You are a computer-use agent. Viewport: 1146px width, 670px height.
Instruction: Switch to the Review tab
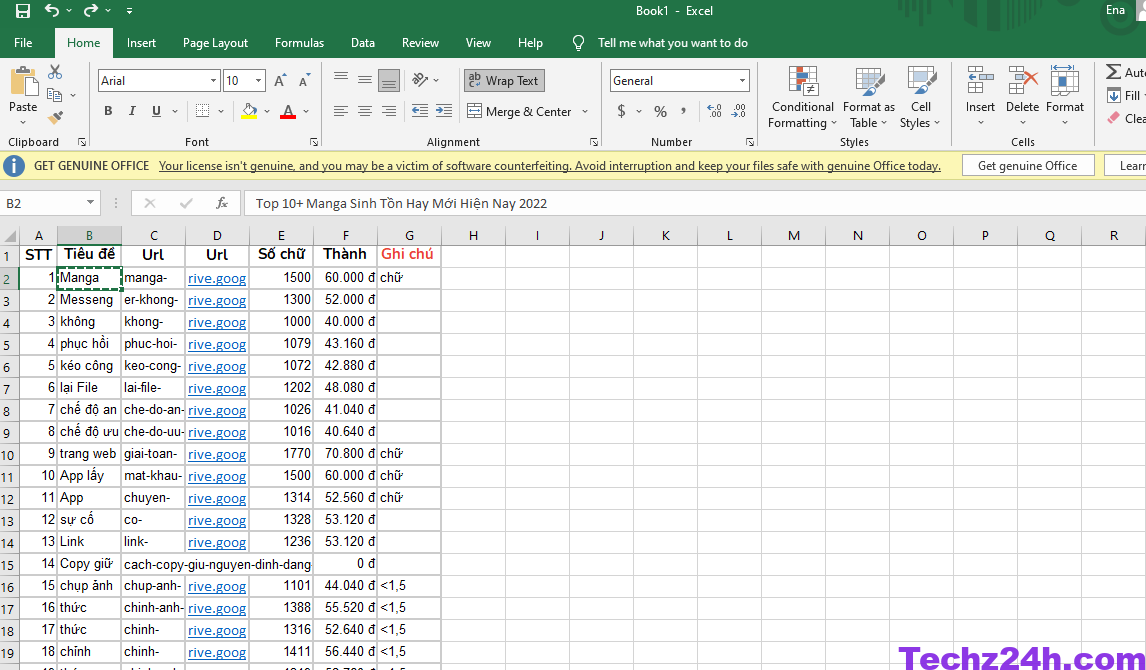(420, 43)
